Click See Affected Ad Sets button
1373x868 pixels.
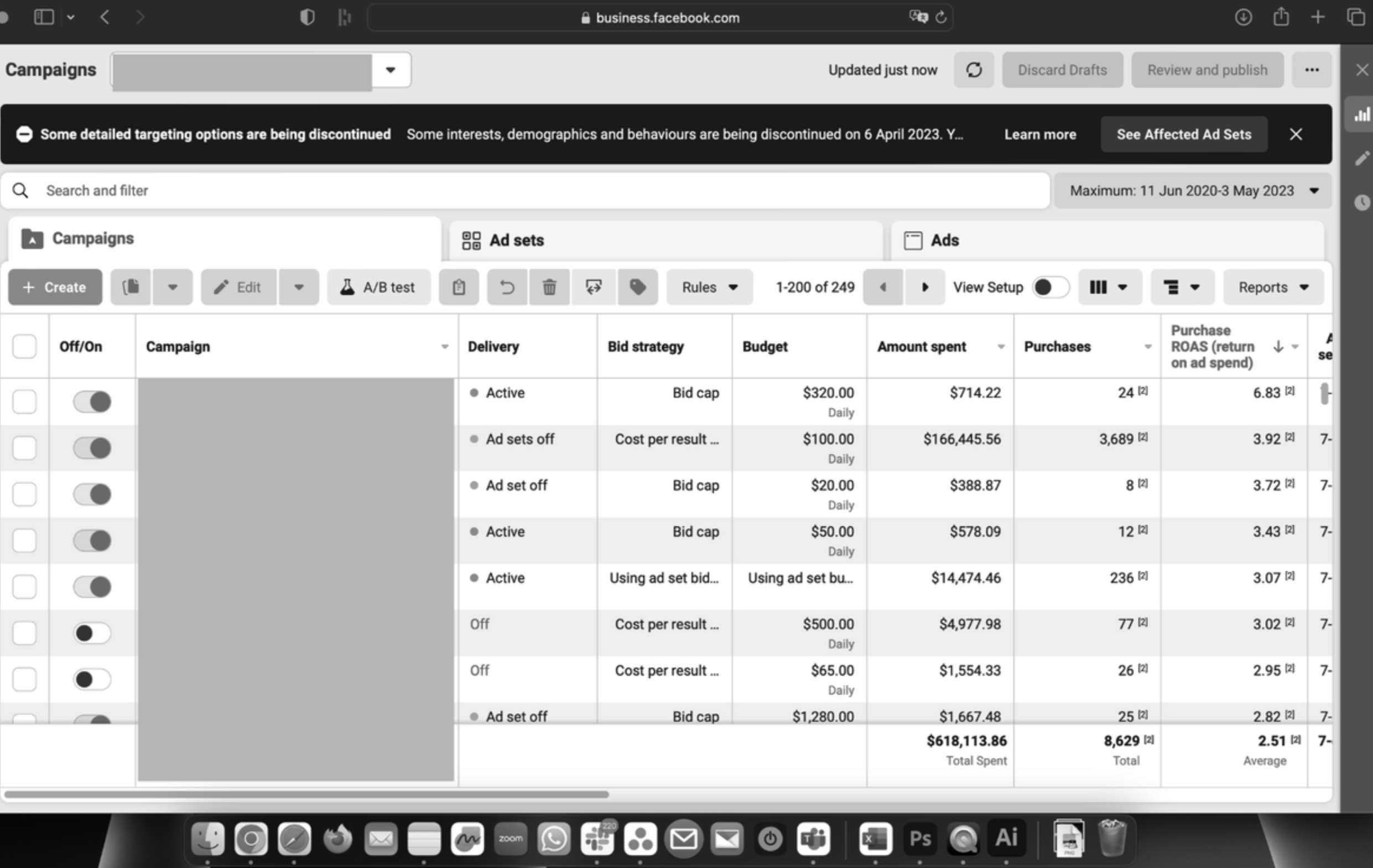tap(1184, 134)
